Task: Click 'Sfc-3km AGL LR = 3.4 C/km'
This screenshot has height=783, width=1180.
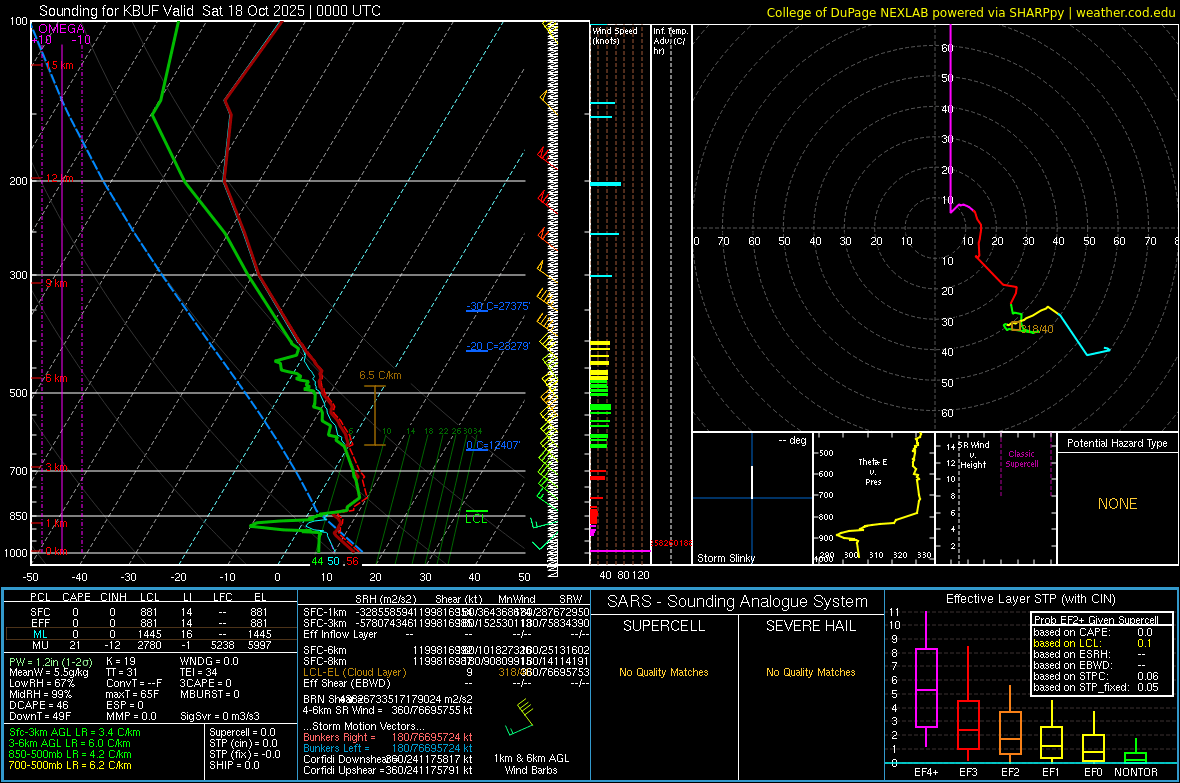Action: (75, 732)
